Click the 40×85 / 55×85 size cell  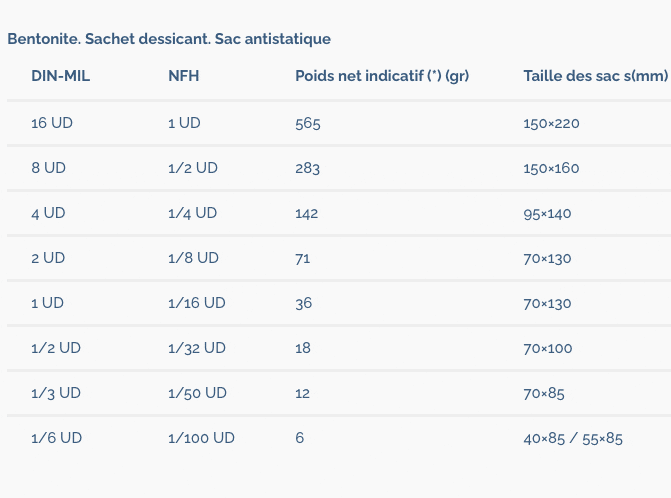coord(573,438)
